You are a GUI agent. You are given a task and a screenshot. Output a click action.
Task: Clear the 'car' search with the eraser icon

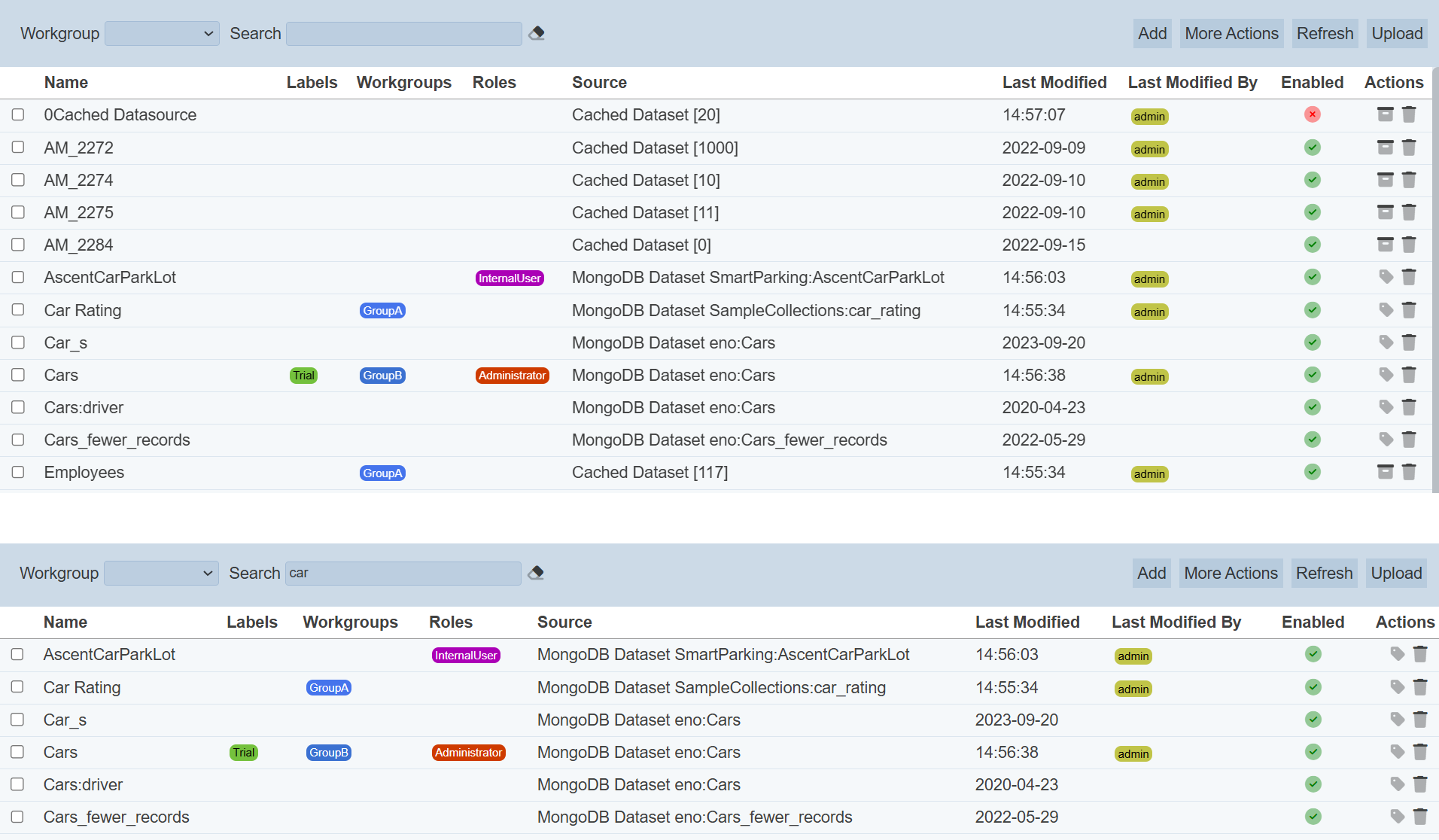(536, 573)
